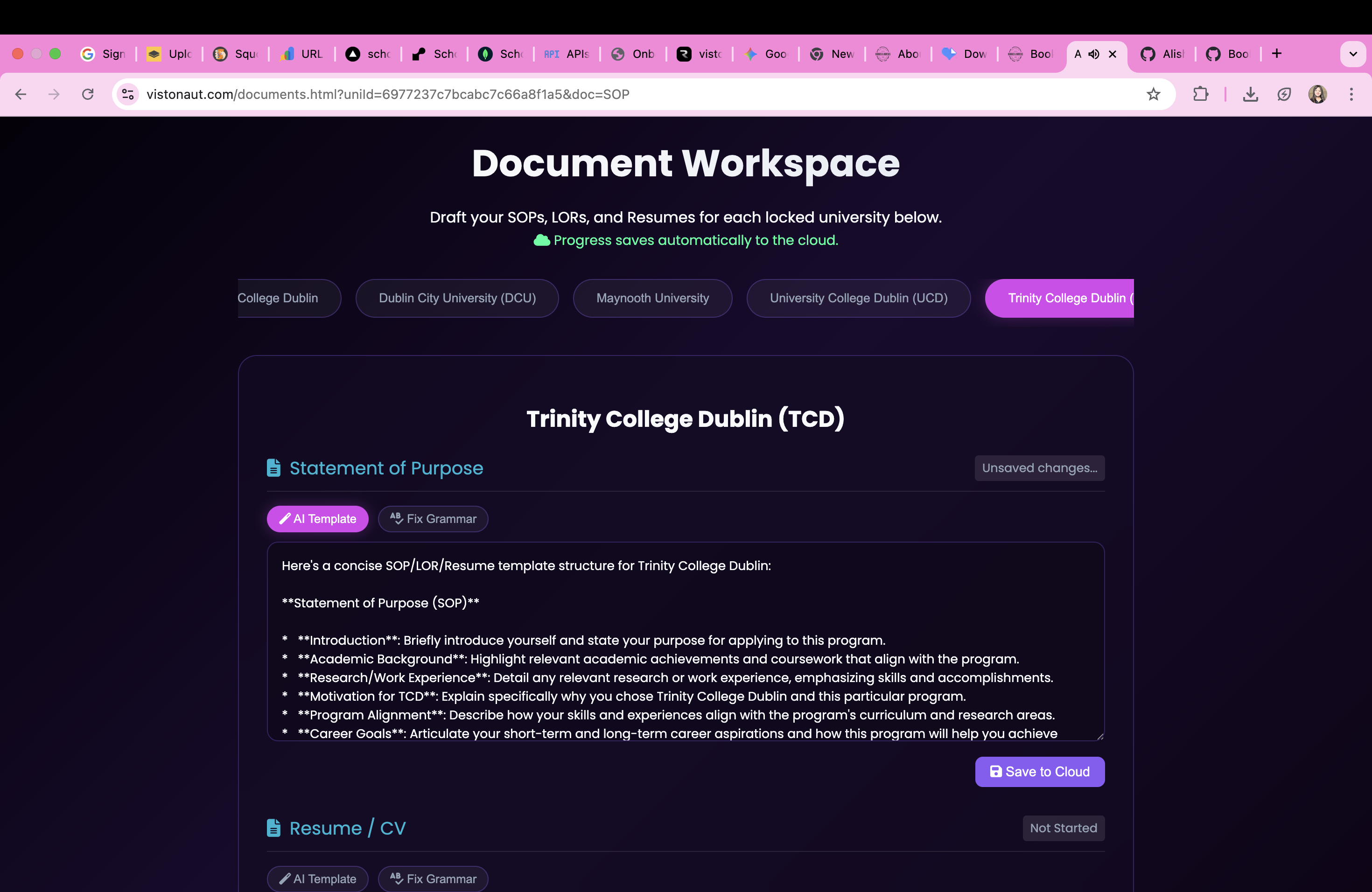Open site information icon in address bar

pos(128,94)
